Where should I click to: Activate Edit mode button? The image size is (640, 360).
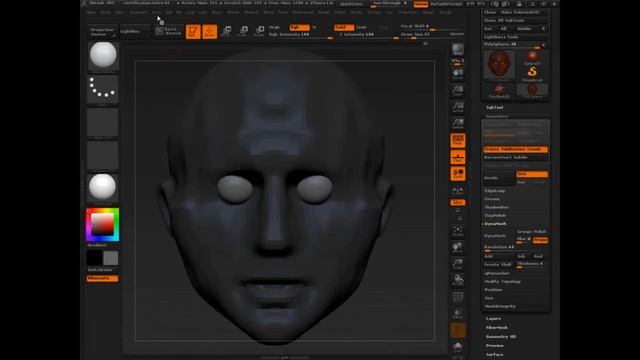click(193, 31)
